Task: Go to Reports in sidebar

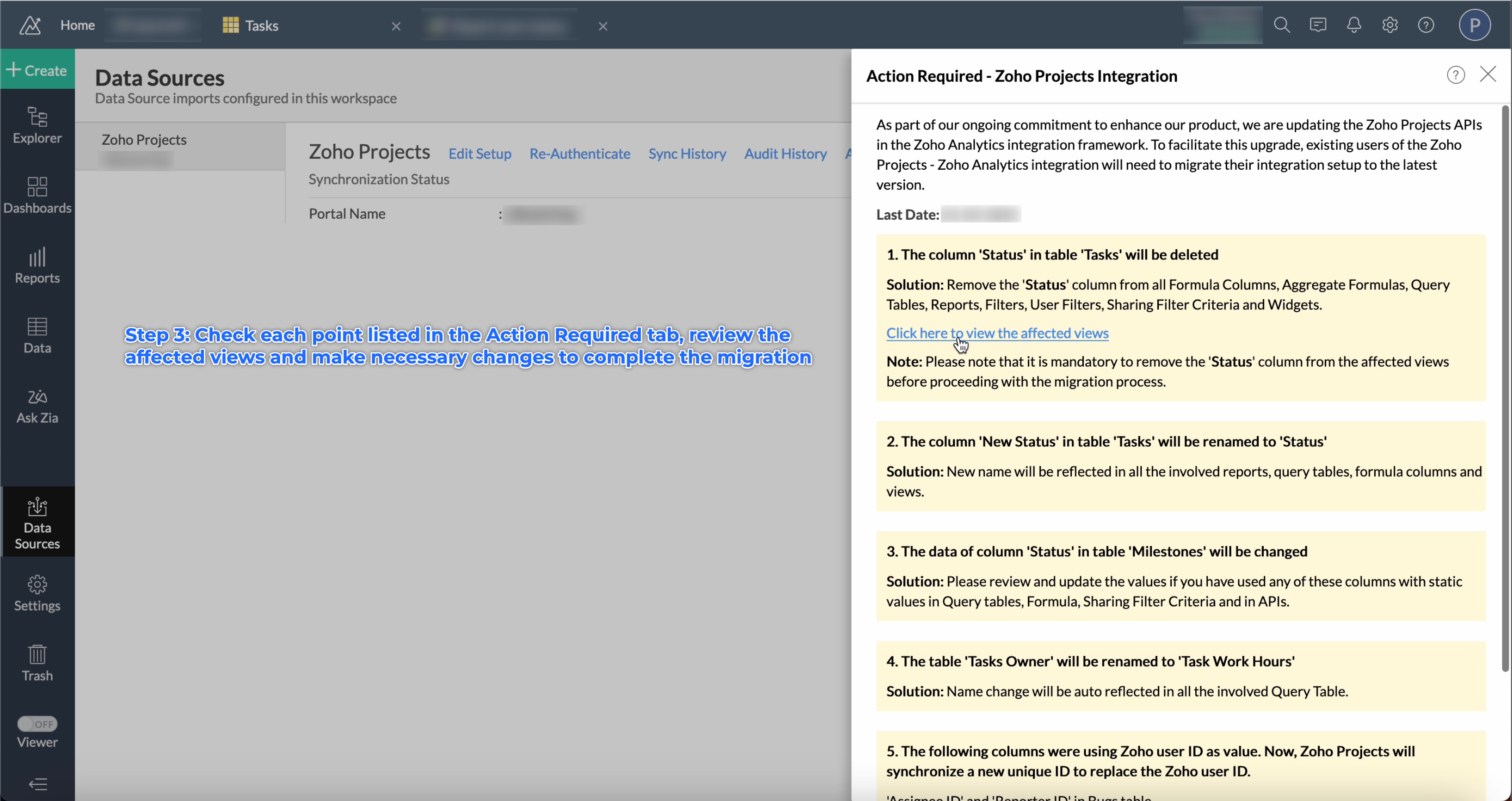Action: (x=37, y=265)
